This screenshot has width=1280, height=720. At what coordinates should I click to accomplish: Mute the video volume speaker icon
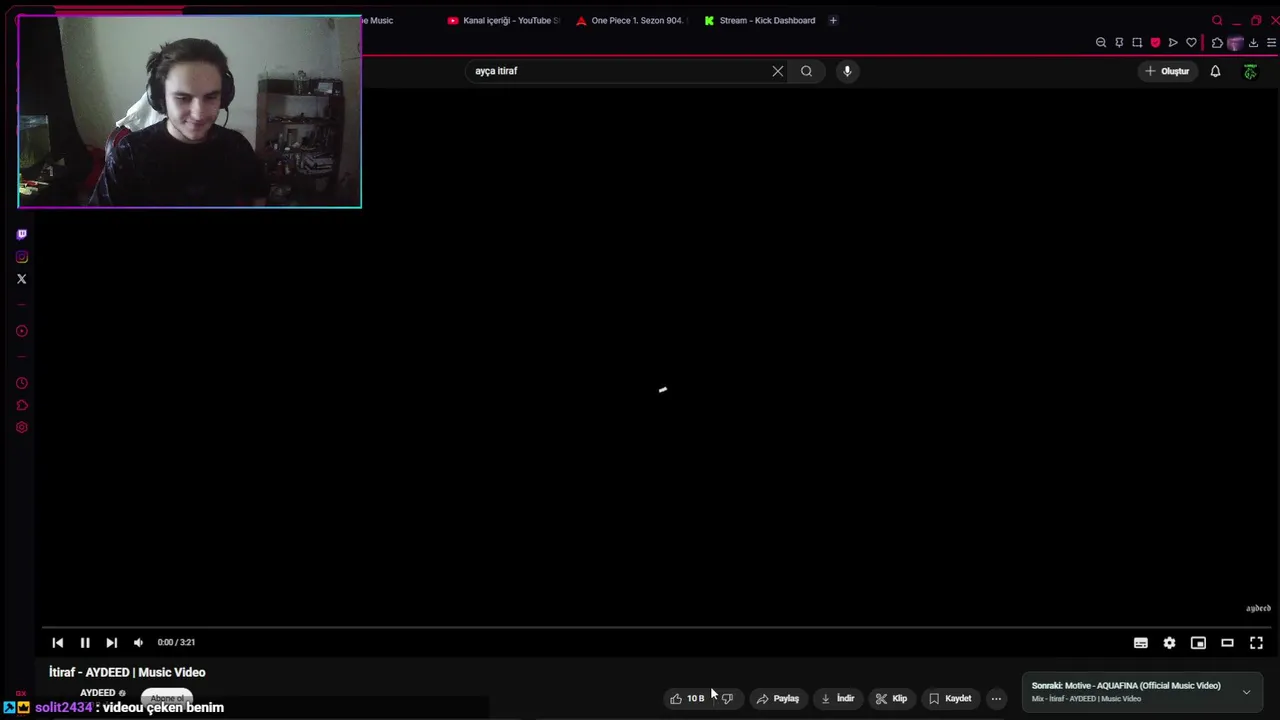[x=139, y=643]
